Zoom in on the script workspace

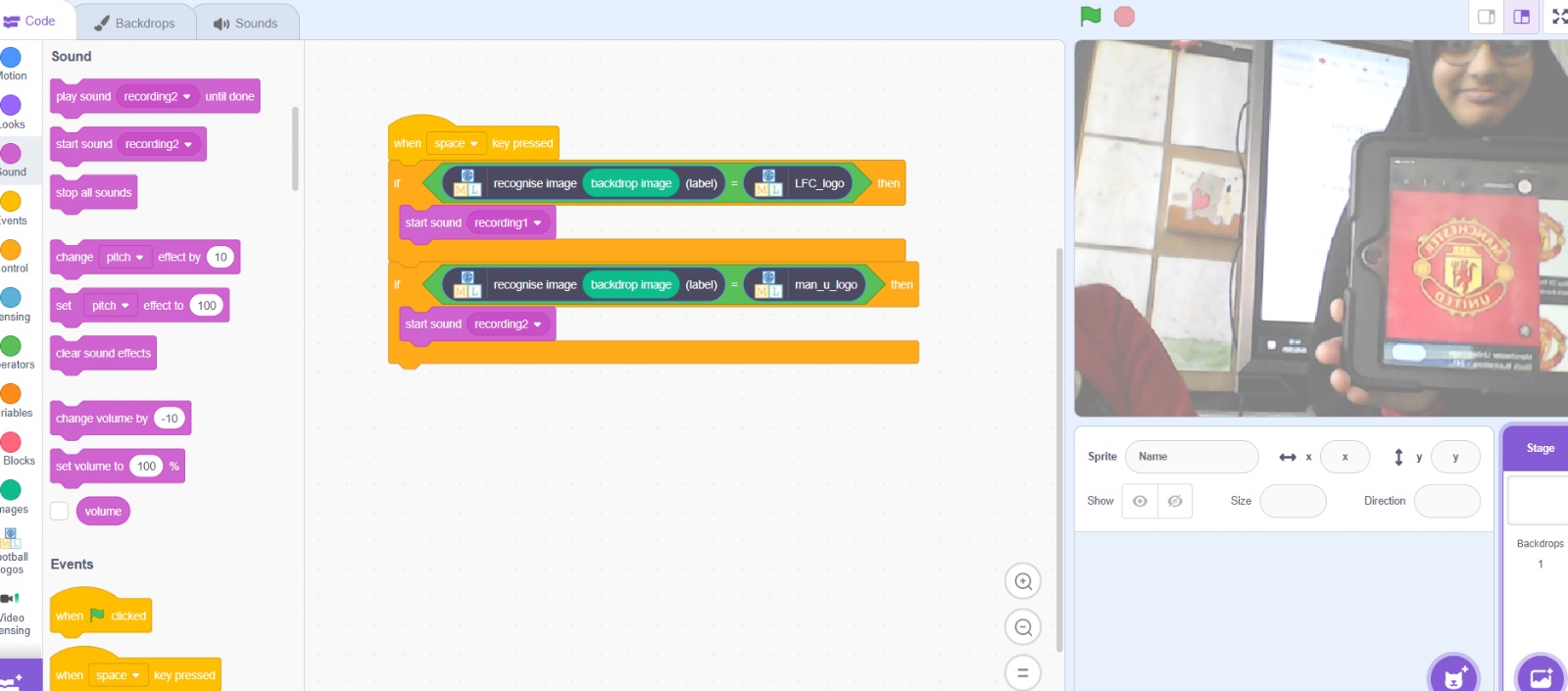(1023, 581)
